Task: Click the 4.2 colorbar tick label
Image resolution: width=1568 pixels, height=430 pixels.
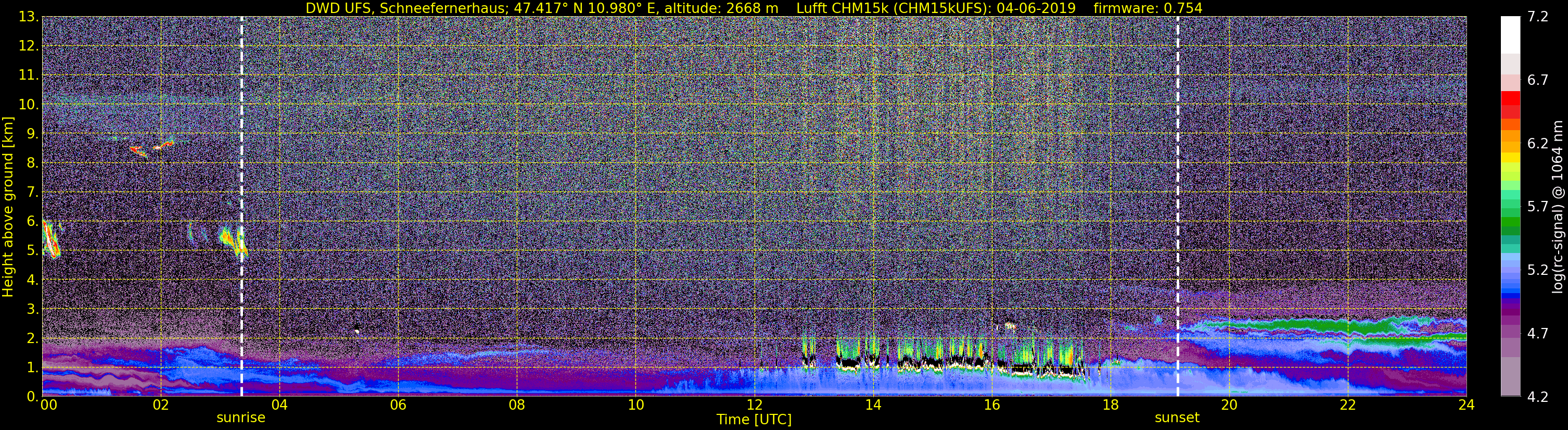Action: coord(1538,397)
